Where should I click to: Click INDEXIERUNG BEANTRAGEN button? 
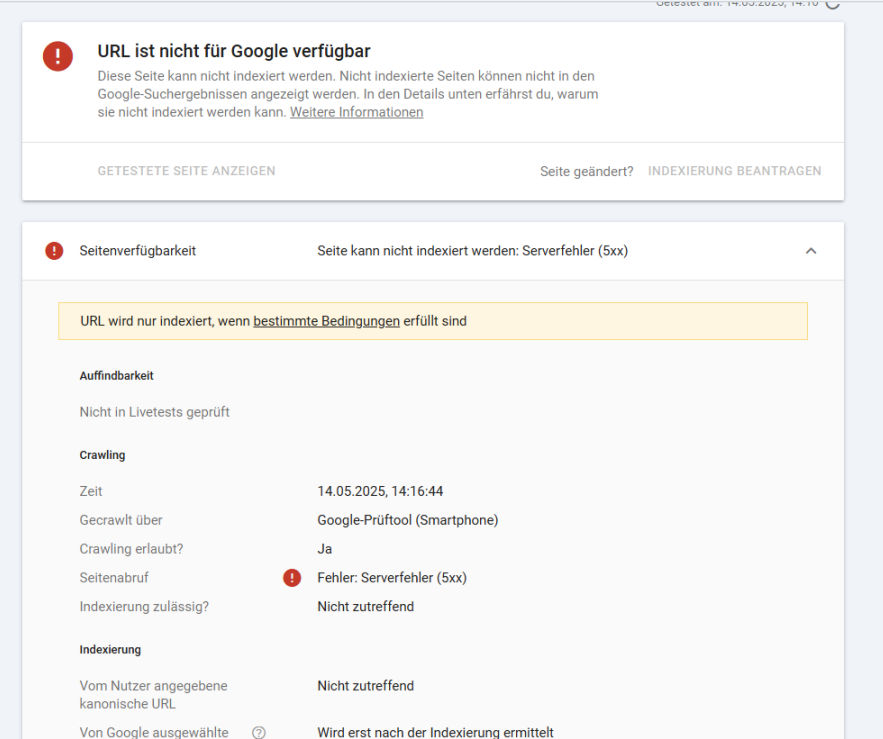point(734,171)
